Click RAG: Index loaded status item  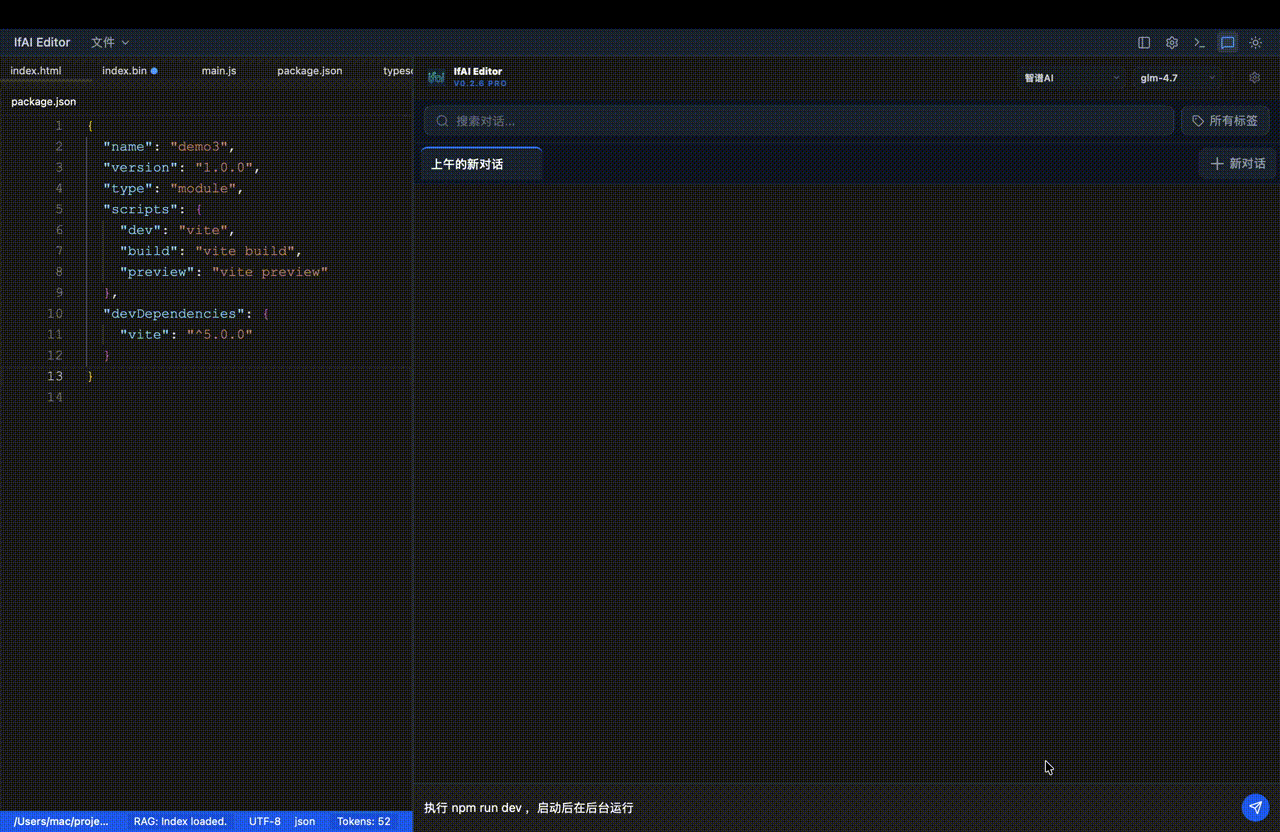coord(180,821)
